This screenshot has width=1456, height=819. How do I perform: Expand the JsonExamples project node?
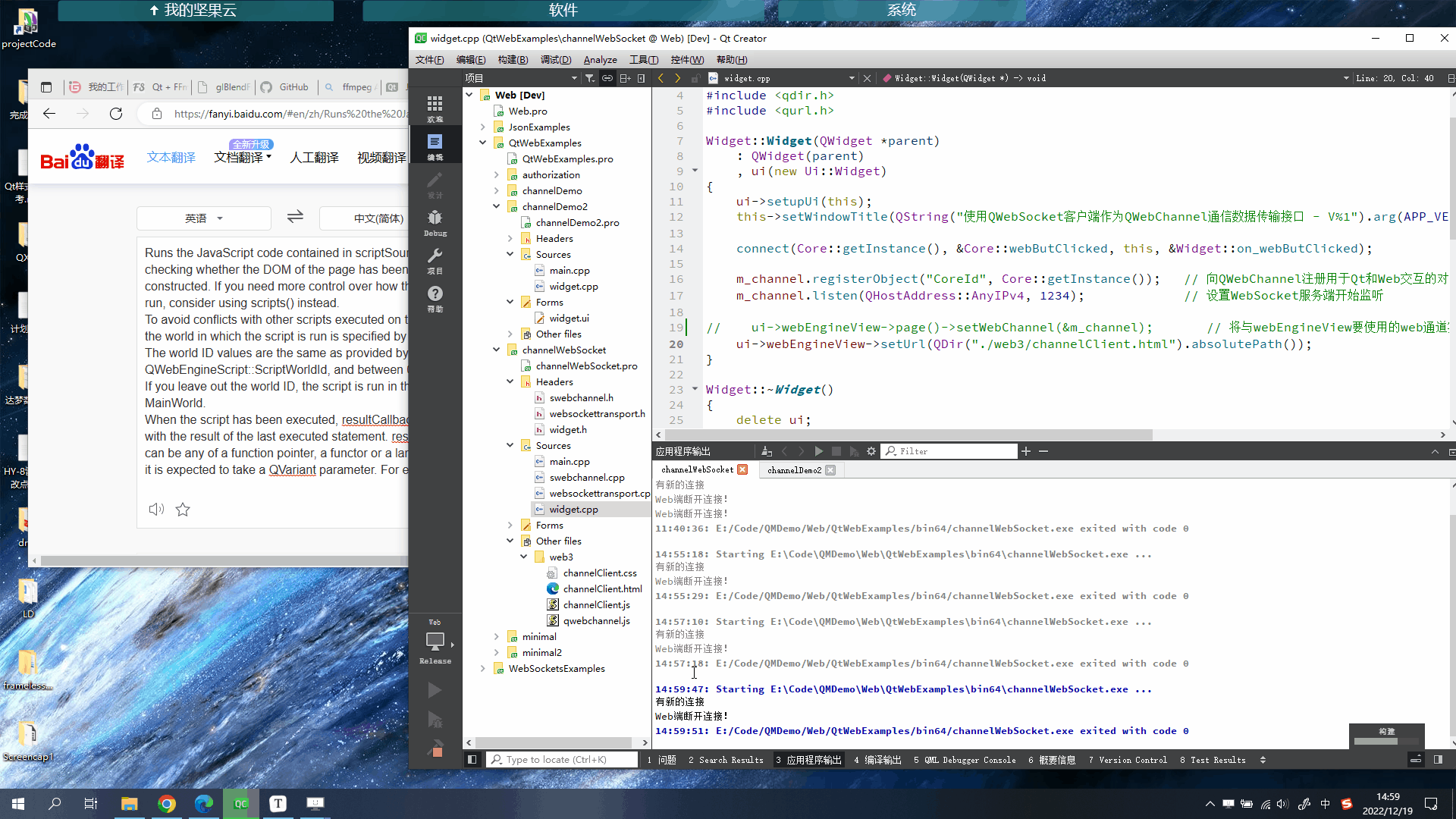tap(483, 127)
